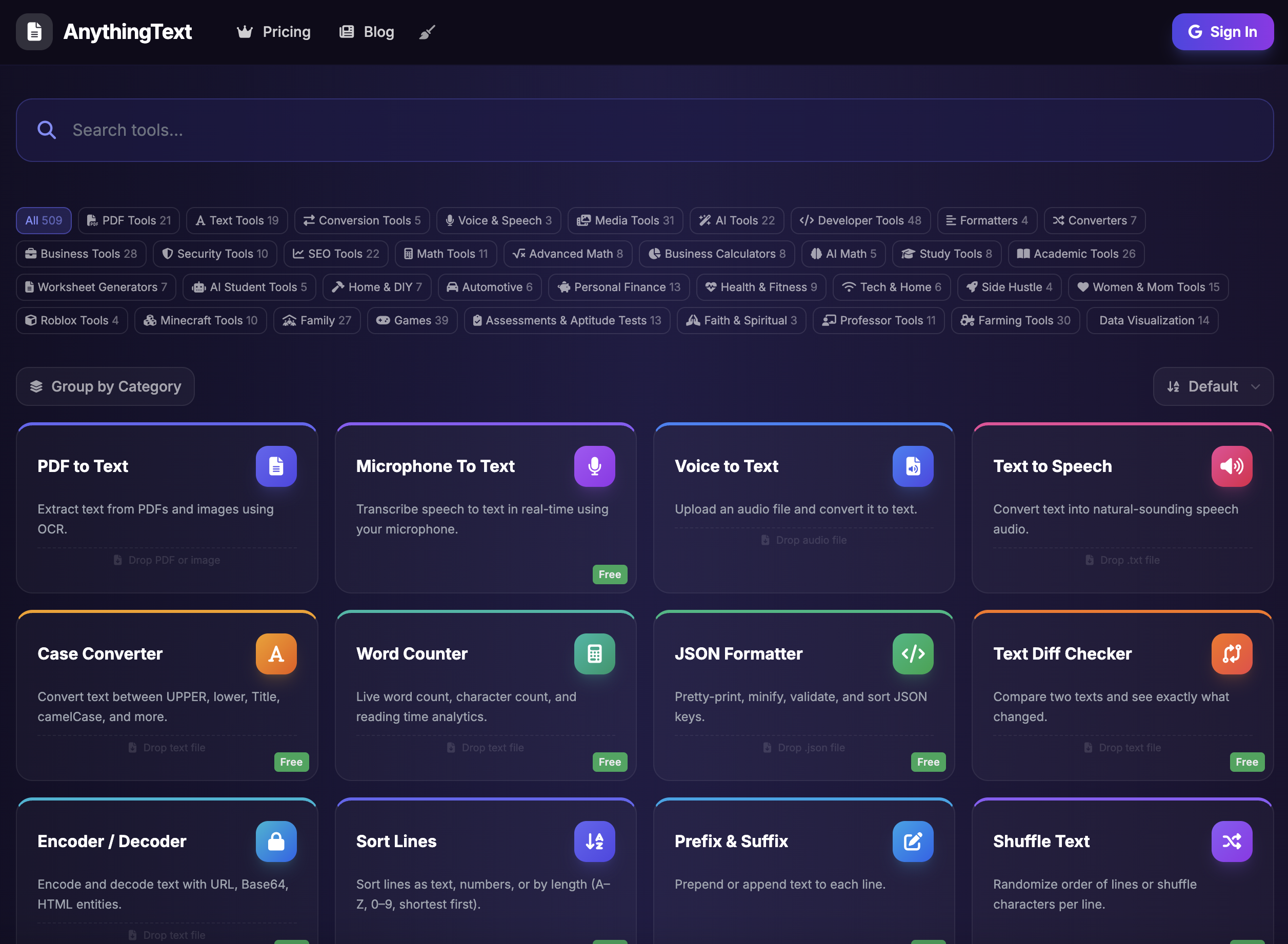
Task: Click the Microphone To Text mic icon
Action: 594,466
